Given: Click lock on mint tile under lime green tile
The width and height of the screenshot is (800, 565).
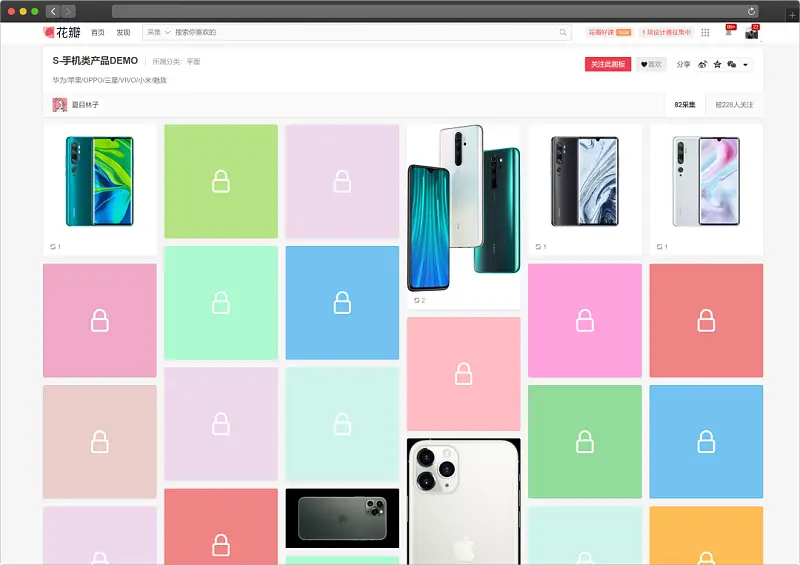Looking at the screenshot, I should [x=221, y=303].
